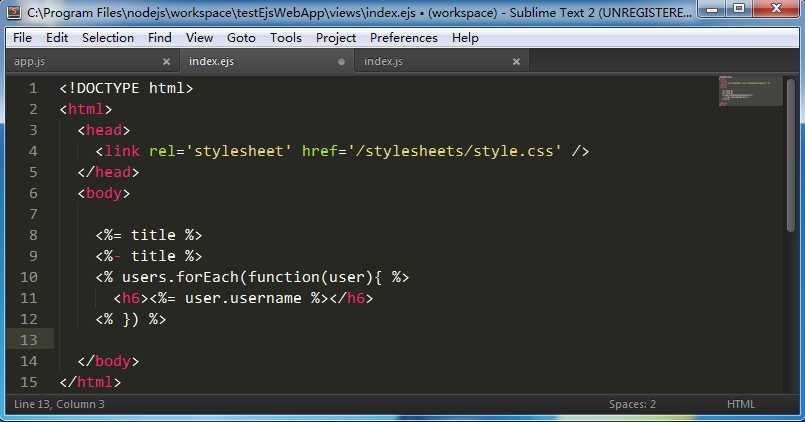
Task: Open the View menu
Action: click(x=199, y=38)
